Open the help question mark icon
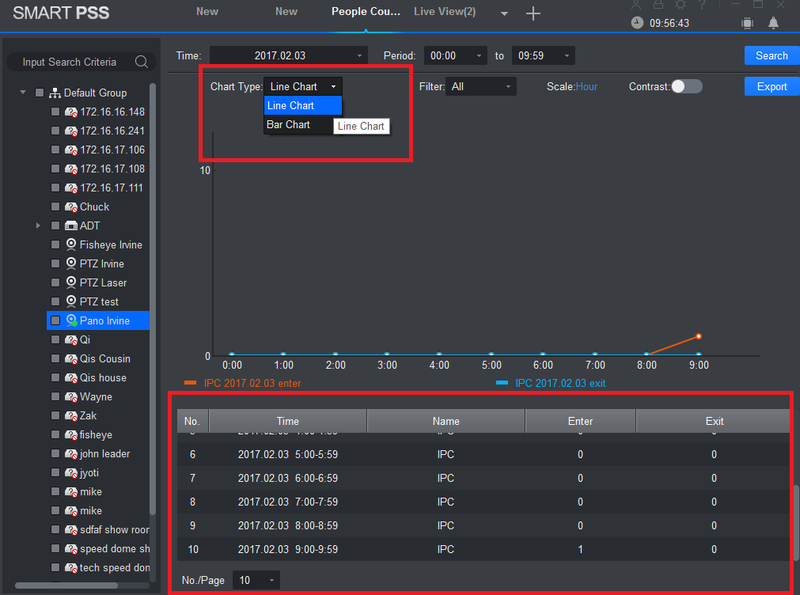800x595 pixels. tap(703, 5)
